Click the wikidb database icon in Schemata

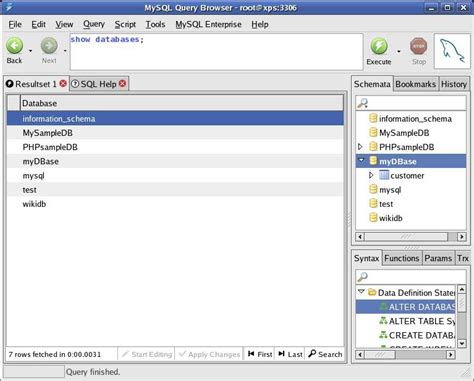373,218
